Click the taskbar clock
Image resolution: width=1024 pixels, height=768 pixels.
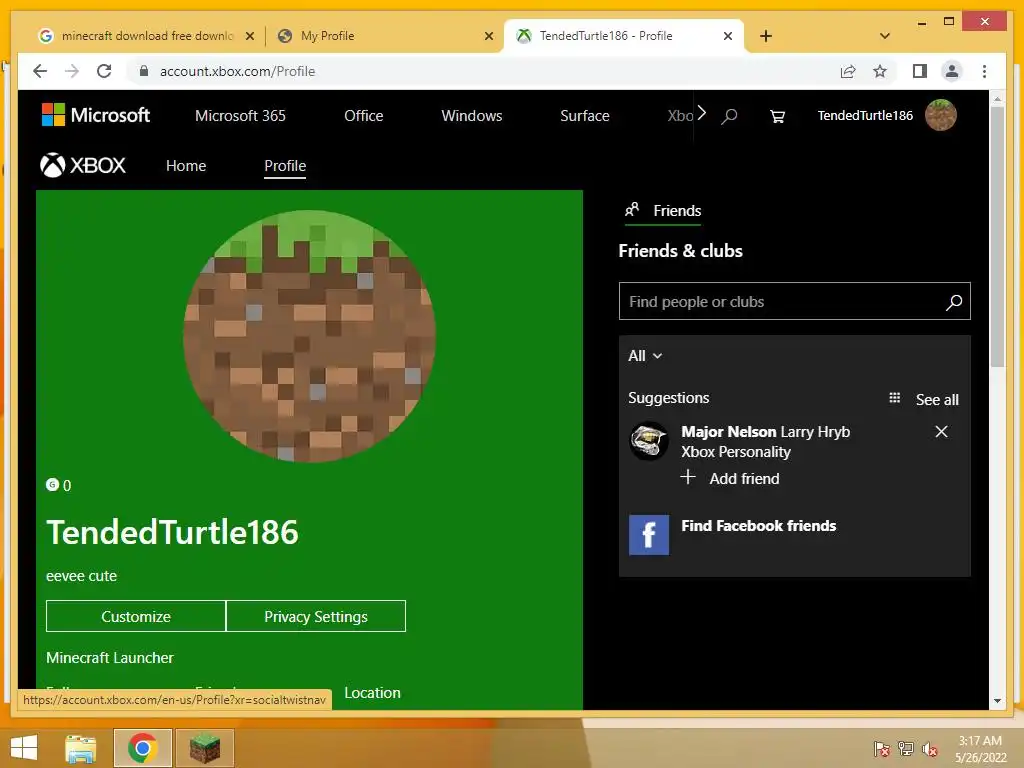pyautogui.click(x=980, y=749)
